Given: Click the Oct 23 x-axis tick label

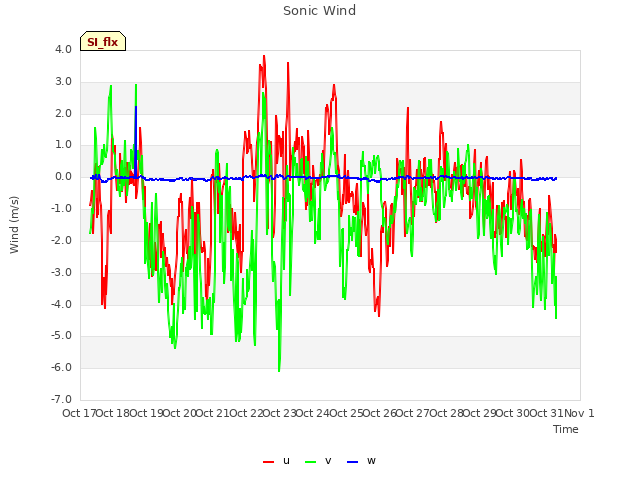Looking at the screenshot, I should pyautogui.click(x=279, y=413).
